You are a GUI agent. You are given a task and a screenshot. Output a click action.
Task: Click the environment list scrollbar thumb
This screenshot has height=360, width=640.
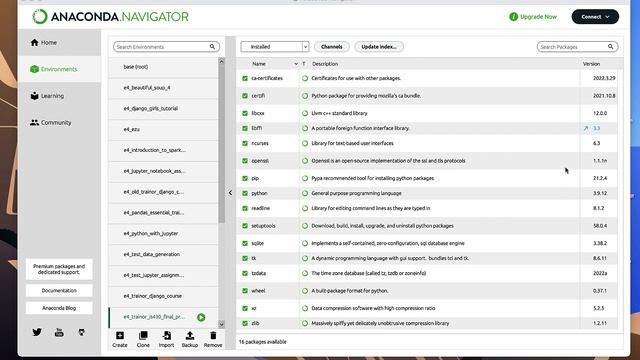222,144
